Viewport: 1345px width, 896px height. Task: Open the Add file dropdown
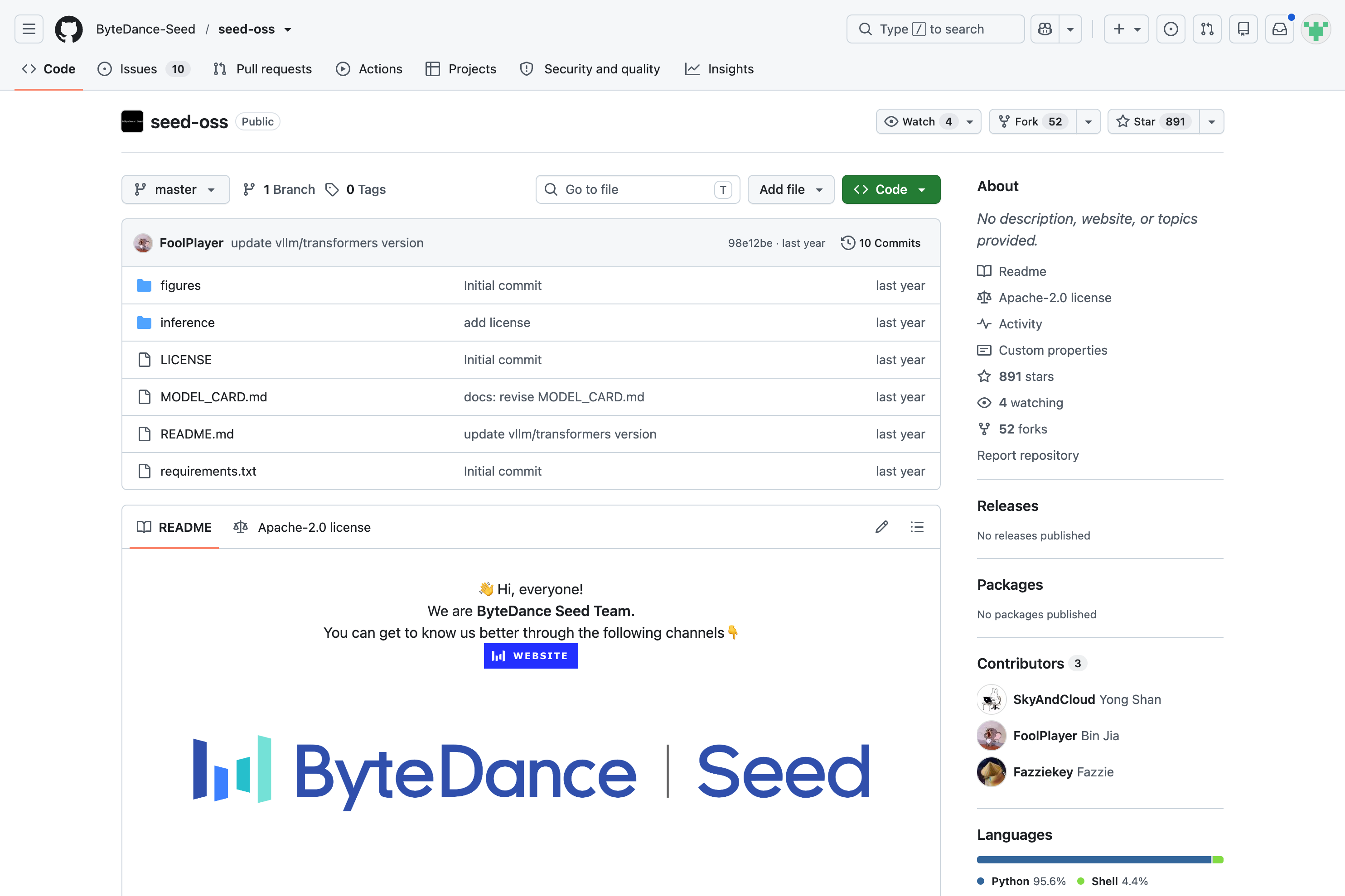[791, 189]
